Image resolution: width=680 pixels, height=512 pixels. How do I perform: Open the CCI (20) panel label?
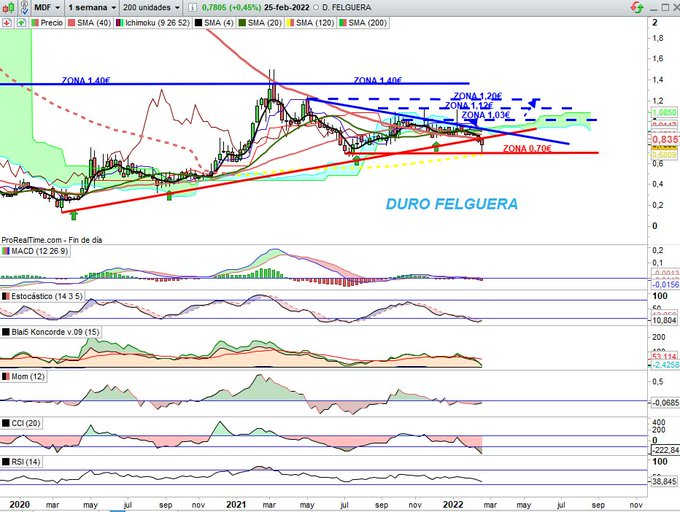point(21,423)
